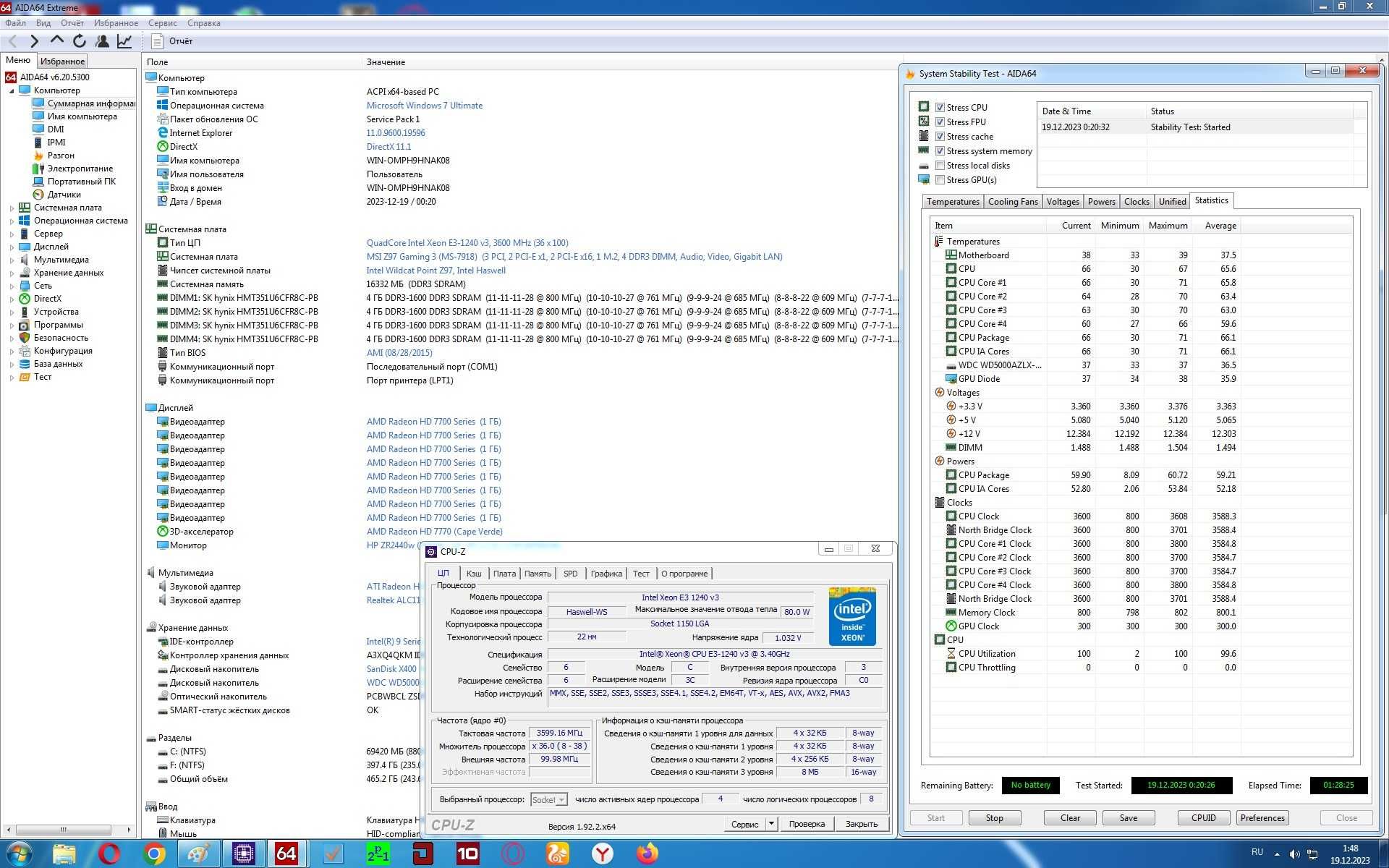
Task: Open the Избранное menu in menu bar
Action: [x=116, y=23]
